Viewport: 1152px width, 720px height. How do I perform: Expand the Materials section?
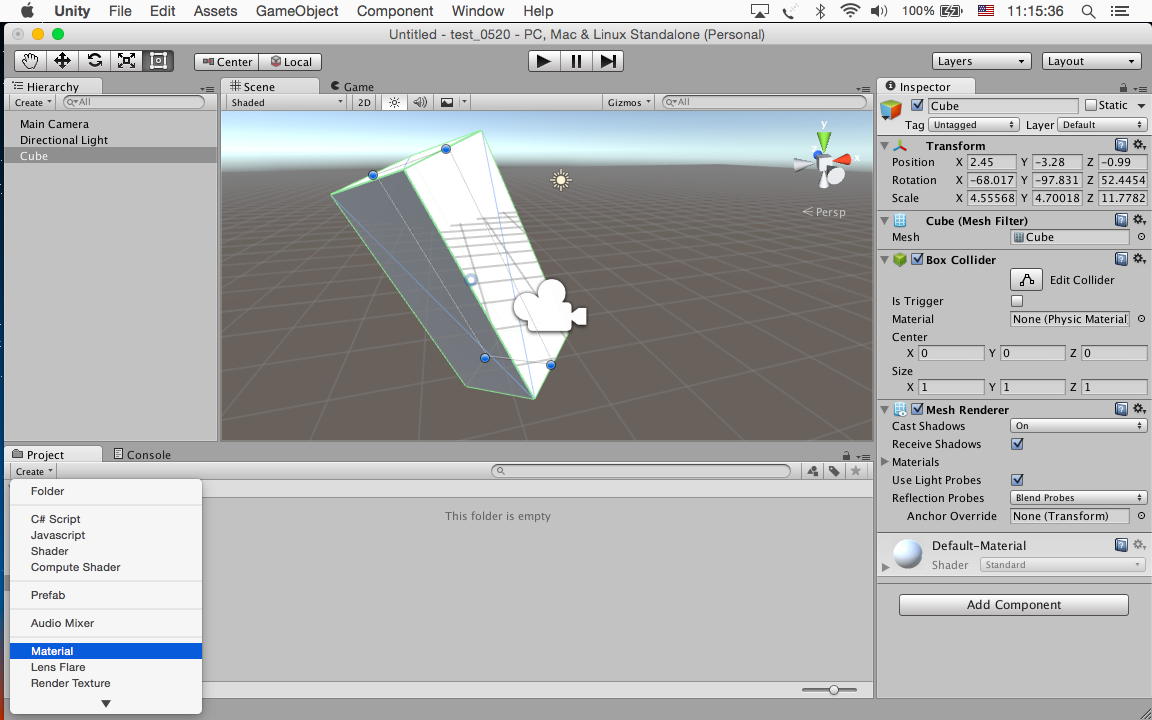click(x=885, y=462)
